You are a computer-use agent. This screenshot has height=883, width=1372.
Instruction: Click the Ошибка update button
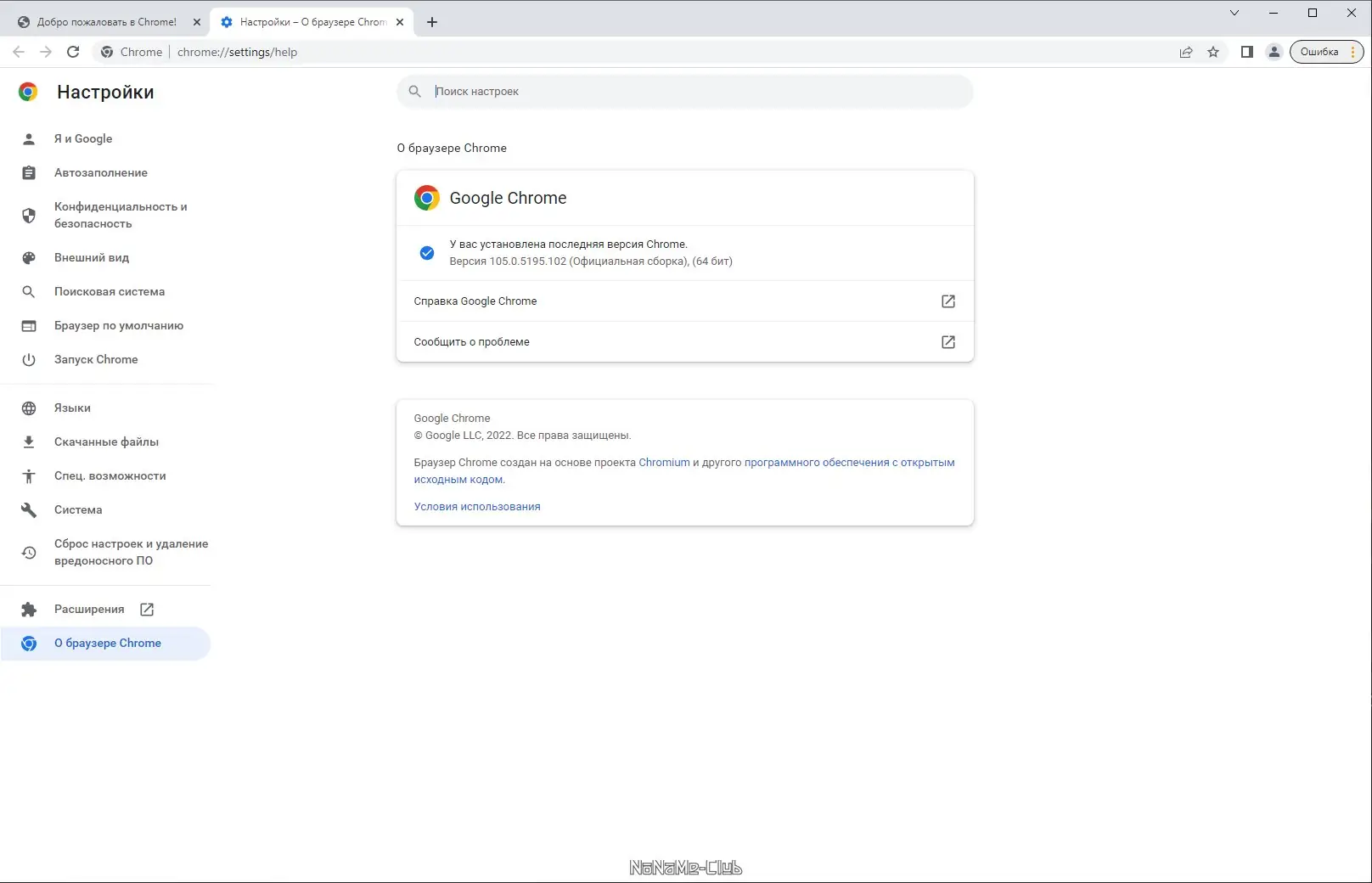[1319, 52]
